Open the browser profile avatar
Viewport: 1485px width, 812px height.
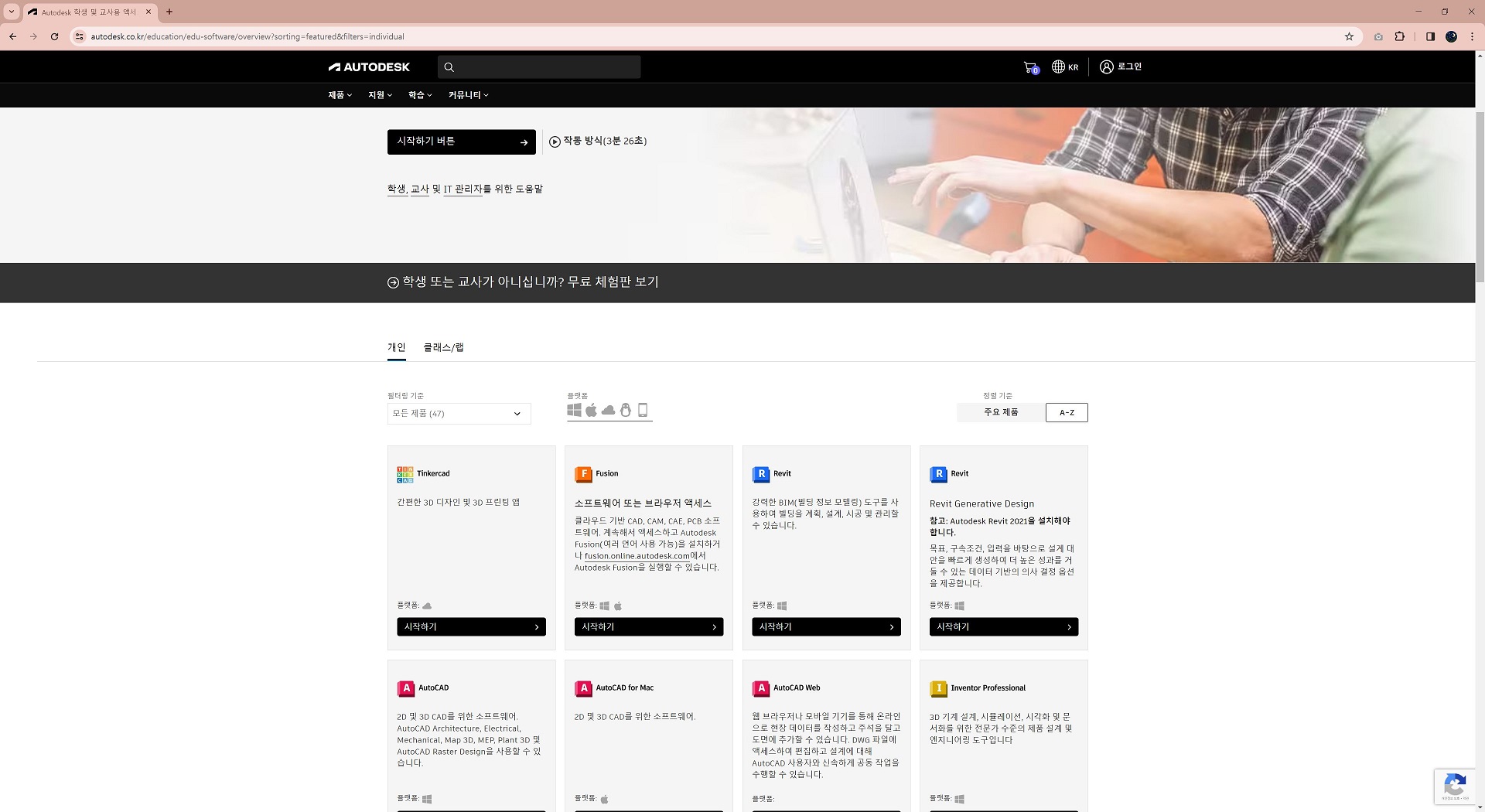[1452, 36]
